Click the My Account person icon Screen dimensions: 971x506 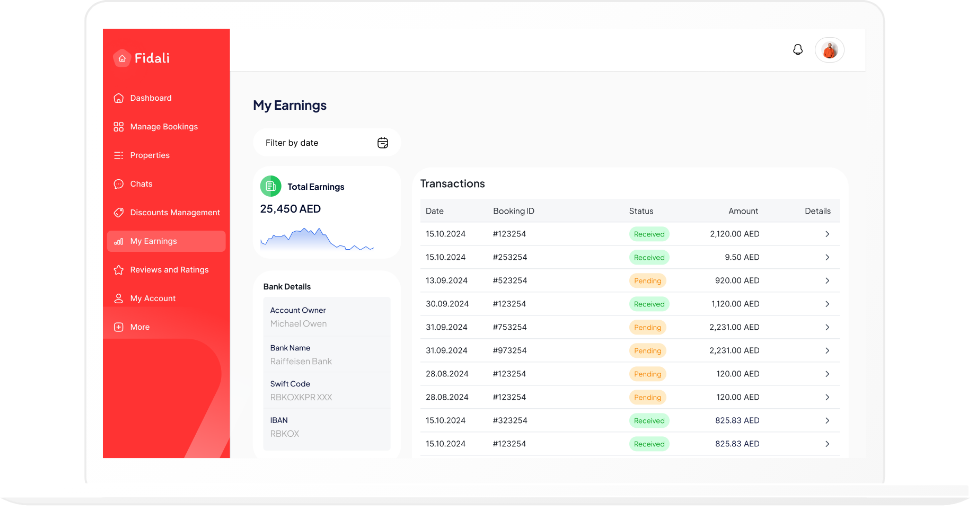pos(119,299)
